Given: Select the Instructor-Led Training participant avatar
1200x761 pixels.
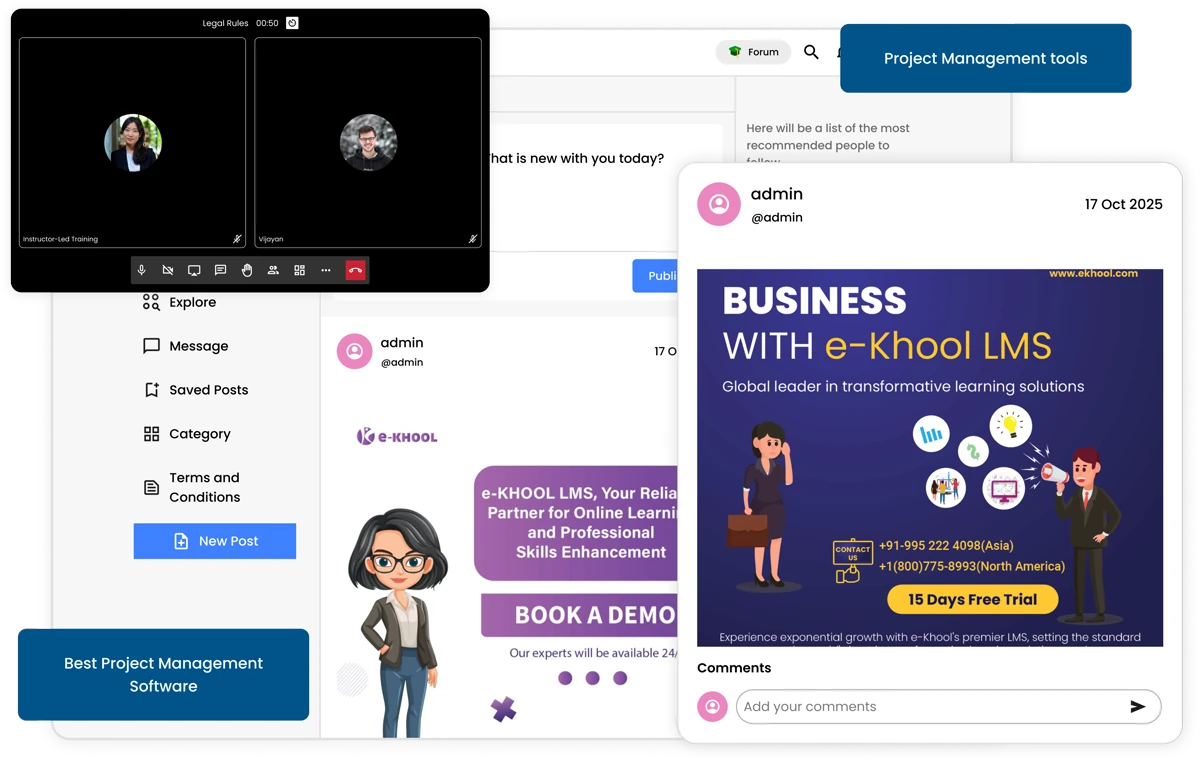Looking at the screenshot, I should click(133, 142).
